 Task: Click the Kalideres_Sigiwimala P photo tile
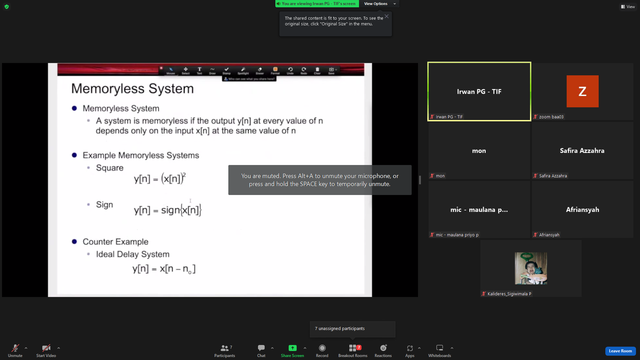[531, 268]
